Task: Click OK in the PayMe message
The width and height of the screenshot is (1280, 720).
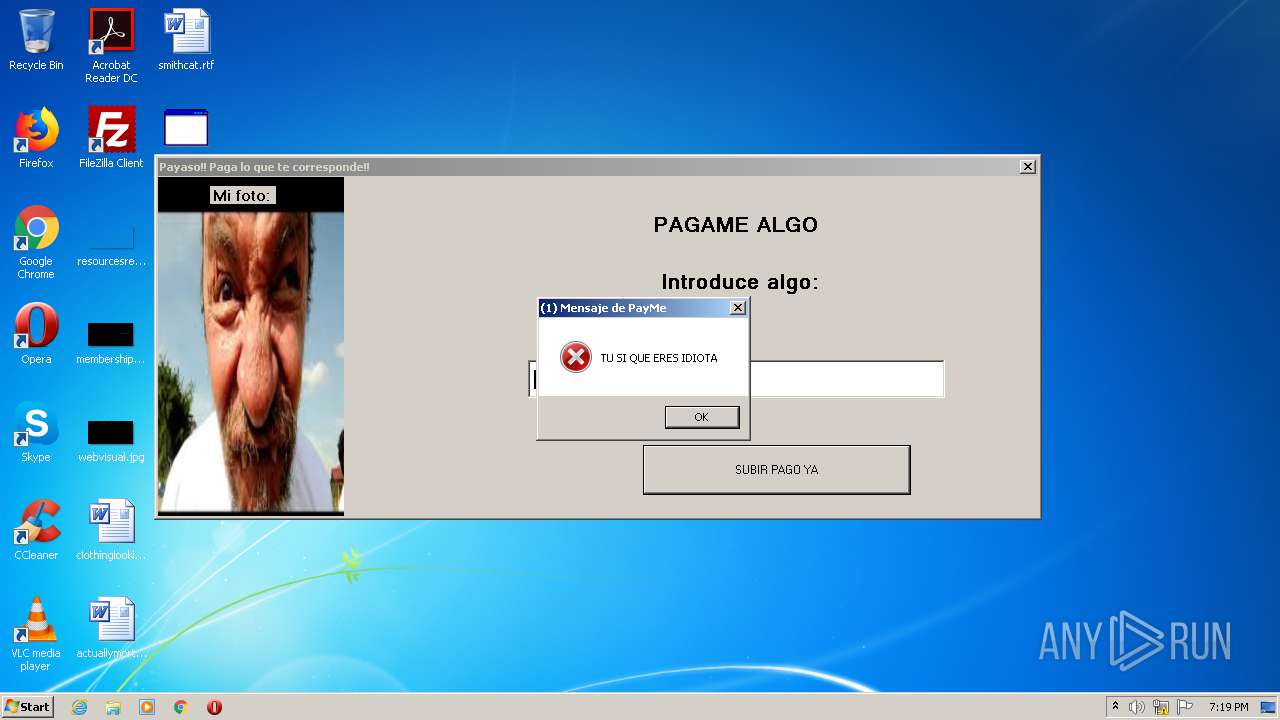Action: click(702, 417)
